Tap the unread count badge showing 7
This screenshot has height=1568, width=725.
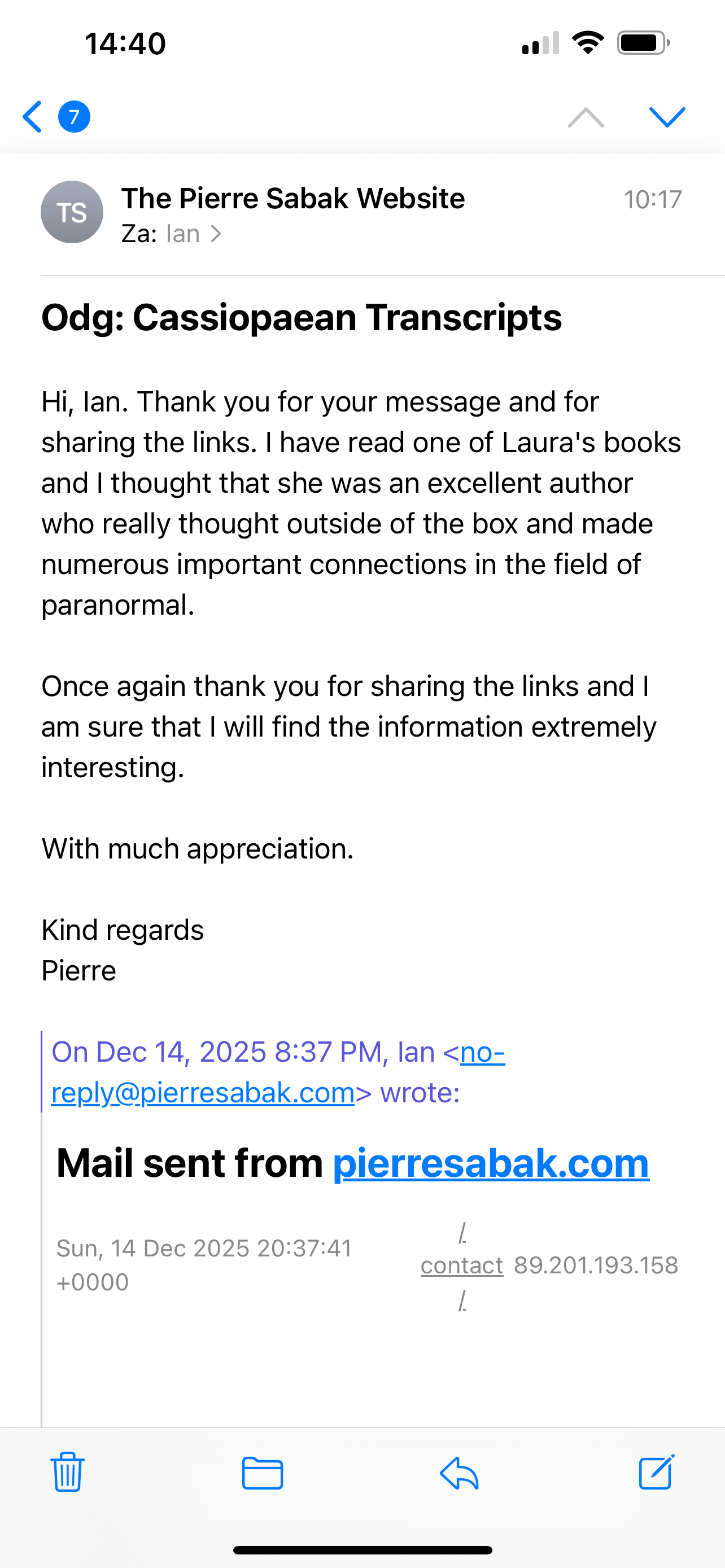pos(75,117)
